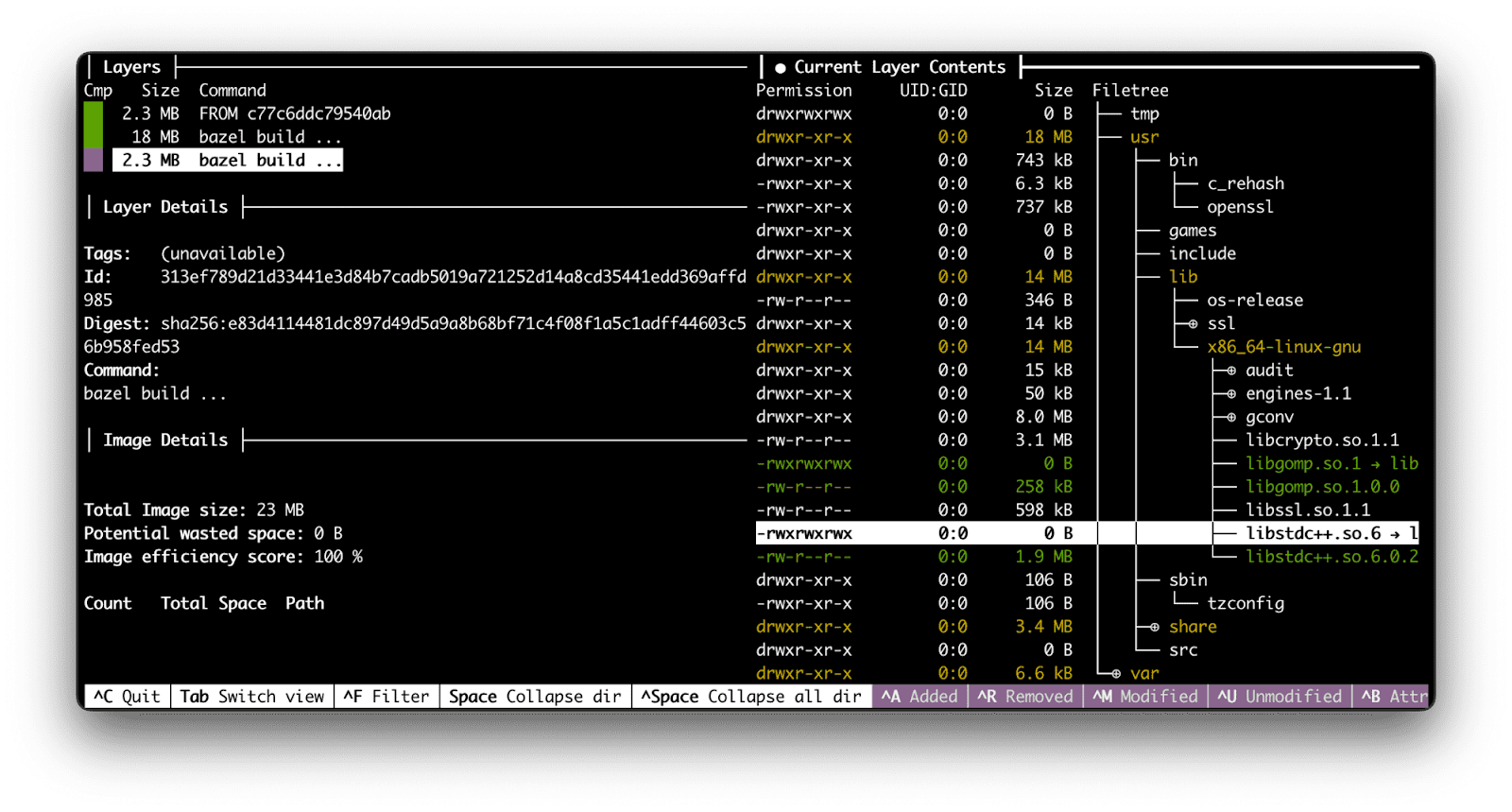Expand the var folder node
Image resolution: width=1512 pixels, height=812 pixels.
[1116, 673]
